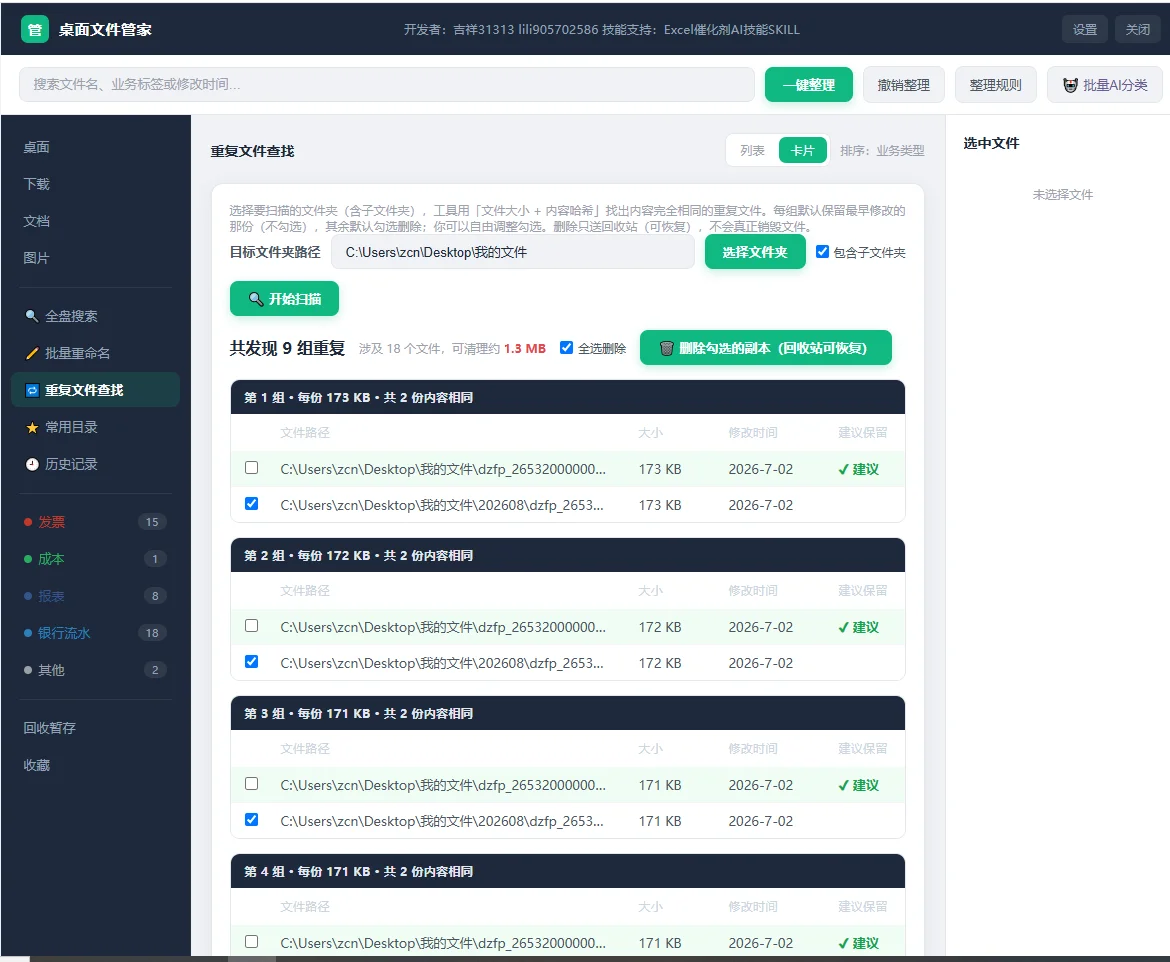Filter by the 报表 tag
The image size is (1170, 962).
pos(96,596)
